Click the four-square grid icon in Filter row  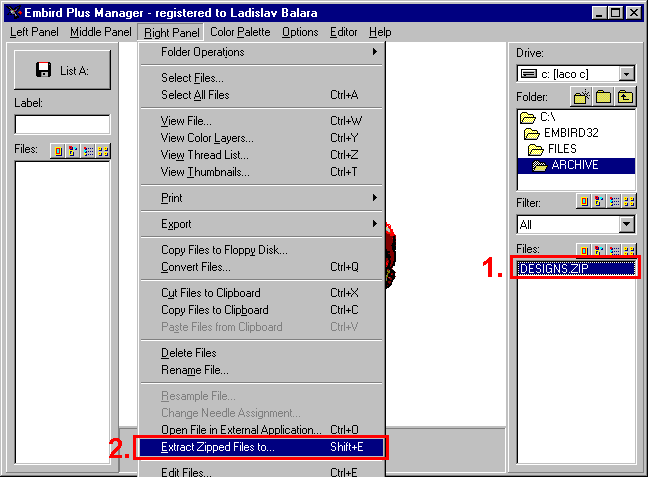[x=629, y=201]
